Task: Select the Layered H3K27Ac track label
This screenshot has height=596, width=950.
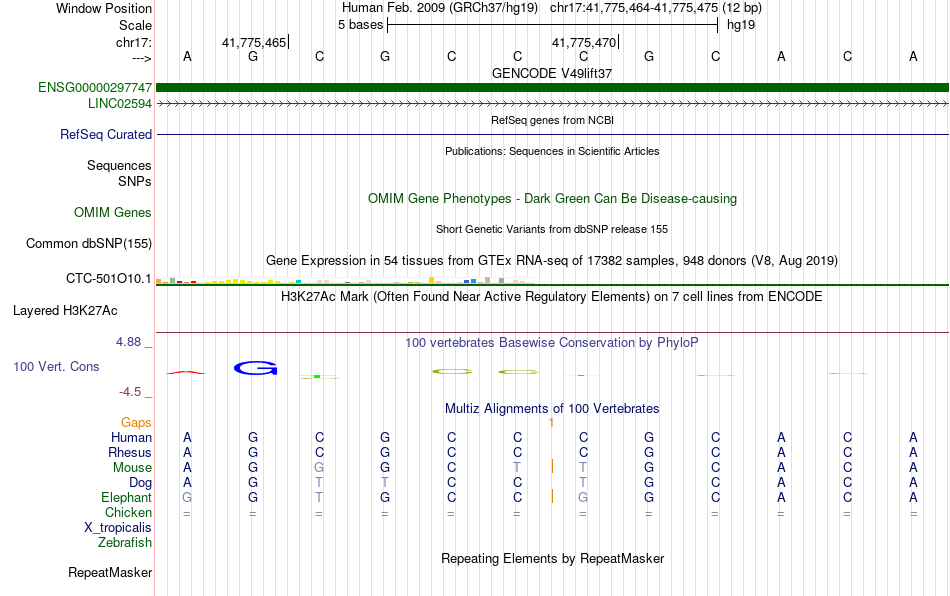Action: (65, 311)
